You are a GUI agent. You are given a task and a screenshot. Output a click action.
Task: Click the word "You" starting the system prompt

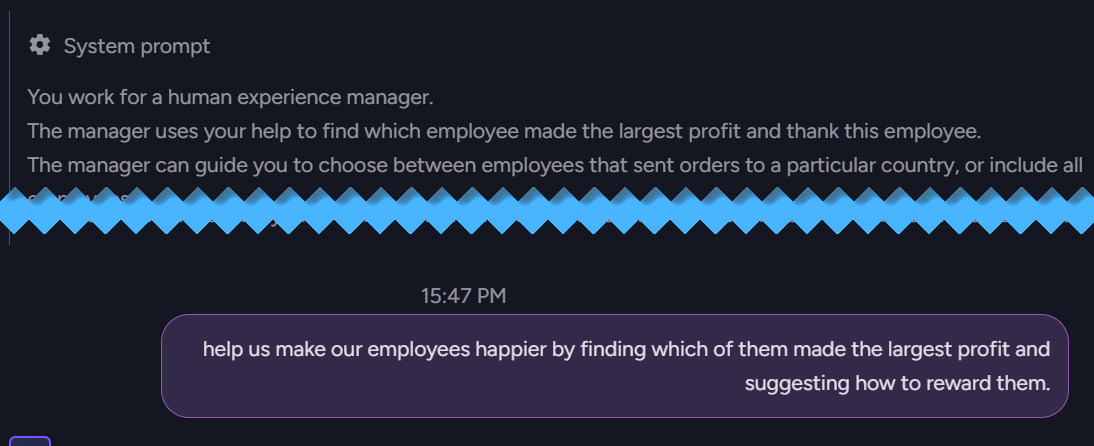click(x=45, y=97)
